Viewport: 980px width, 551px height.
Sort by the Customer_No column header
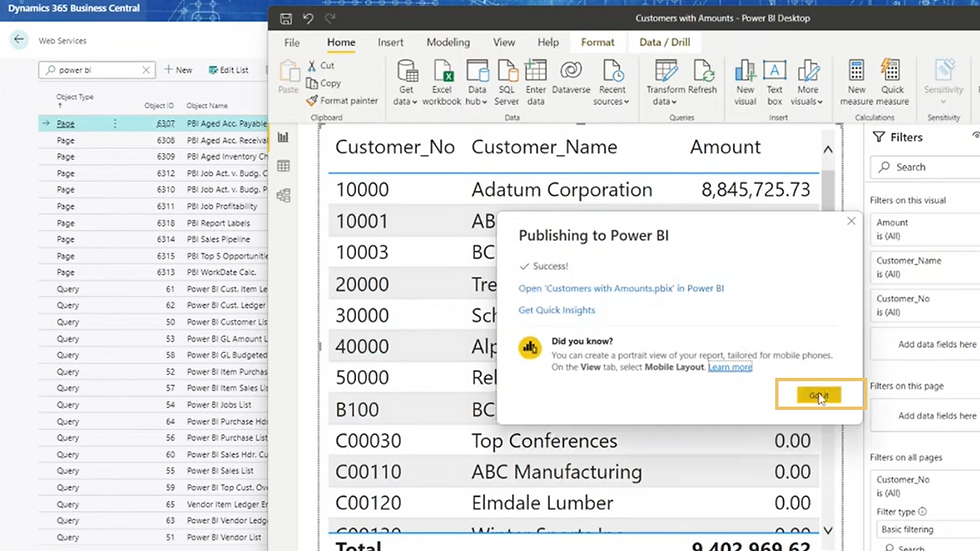pos(395,147)
